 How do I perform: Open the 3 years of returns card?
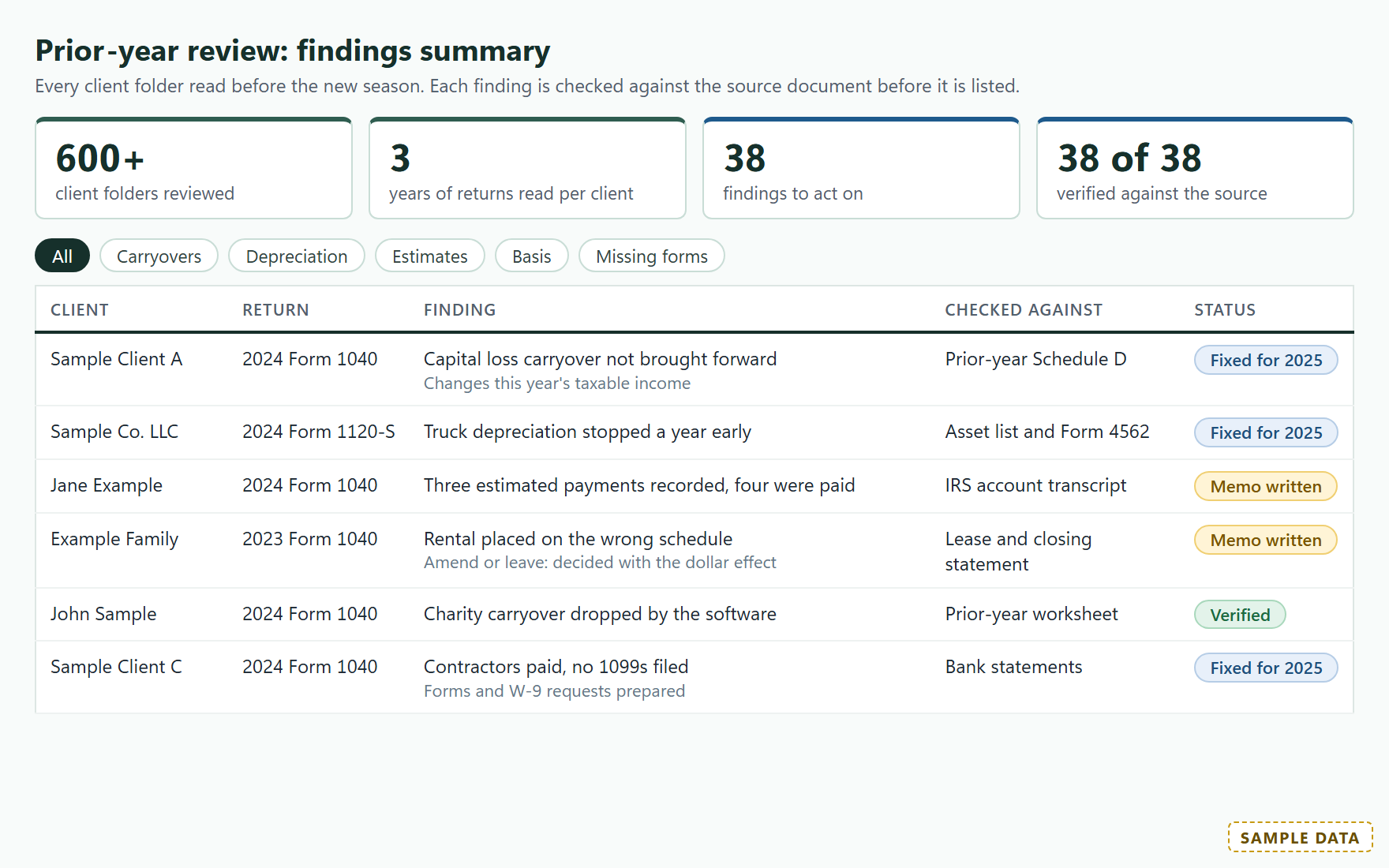coord(527,168)
